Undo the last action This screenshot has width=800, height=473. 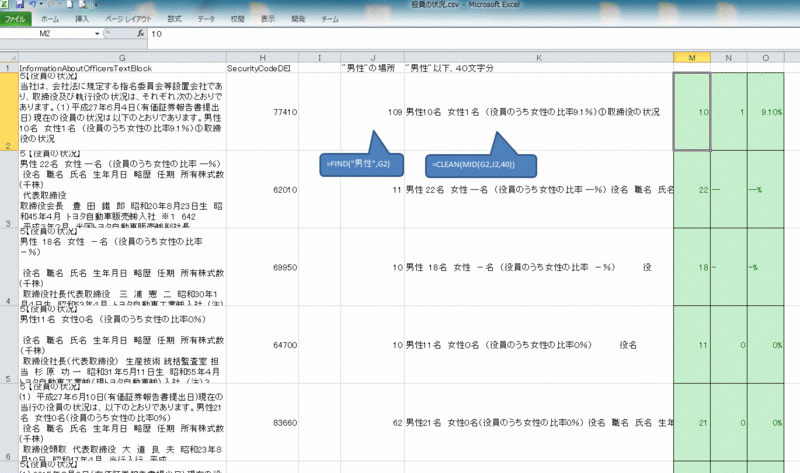[33, 4]
